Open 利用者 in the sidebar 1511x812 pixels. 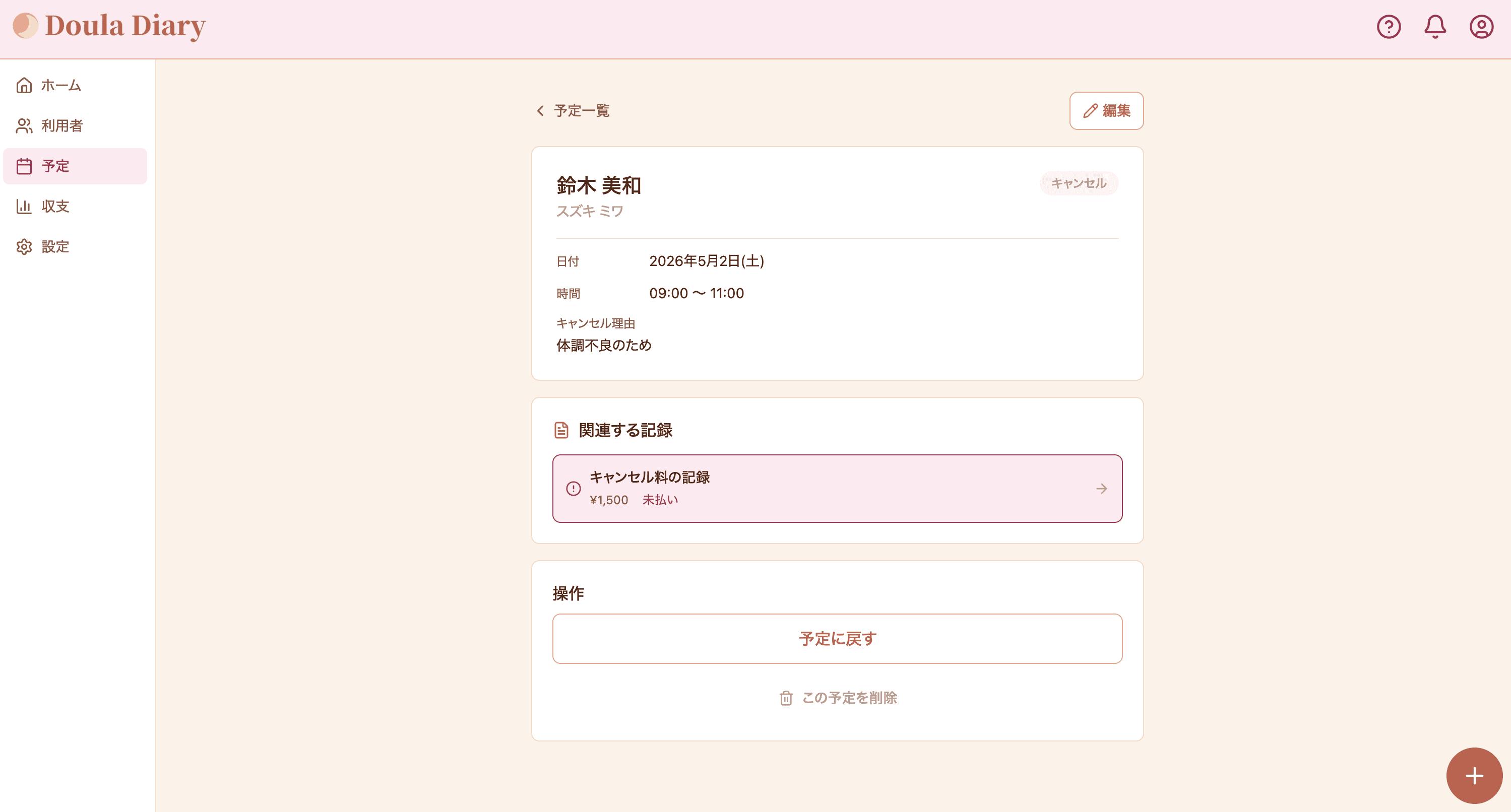pyautogui.click(x=75, y=125)
